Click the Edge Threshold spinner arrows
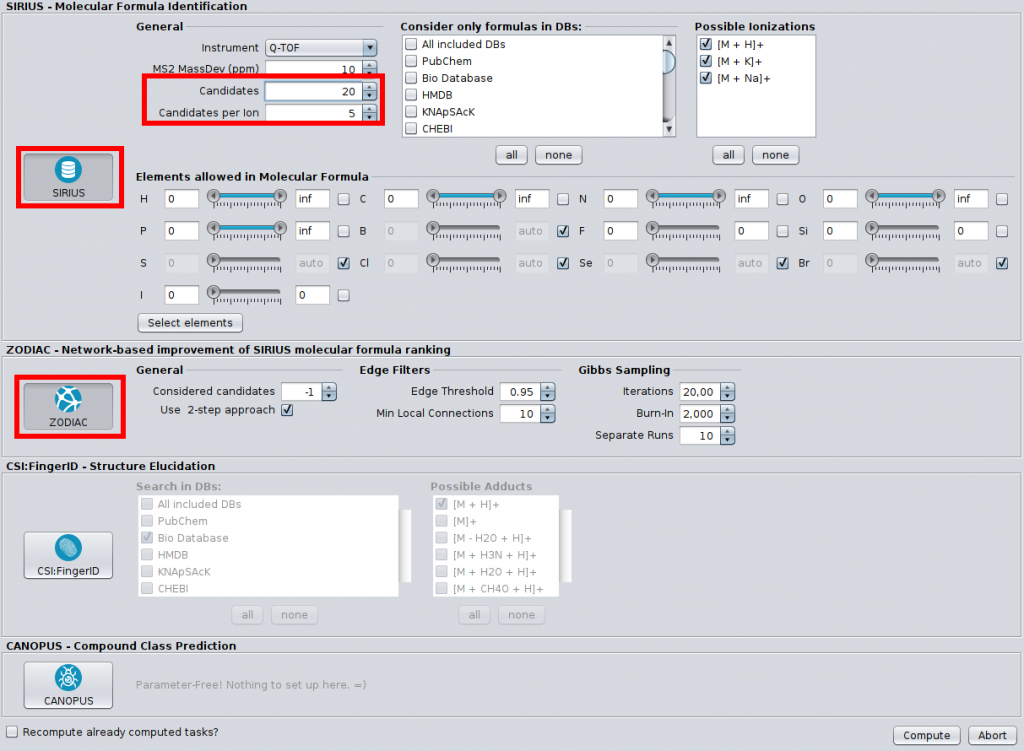This screenshot has width=1024, height=751. coord(549,392)
